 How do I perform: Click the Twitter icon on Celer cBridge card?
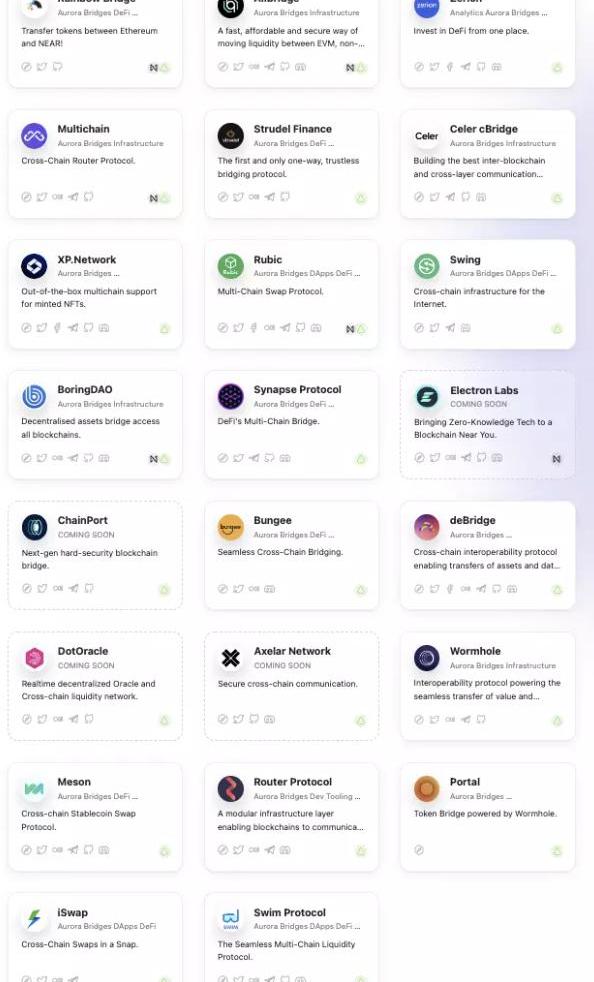tap(434, 197)
